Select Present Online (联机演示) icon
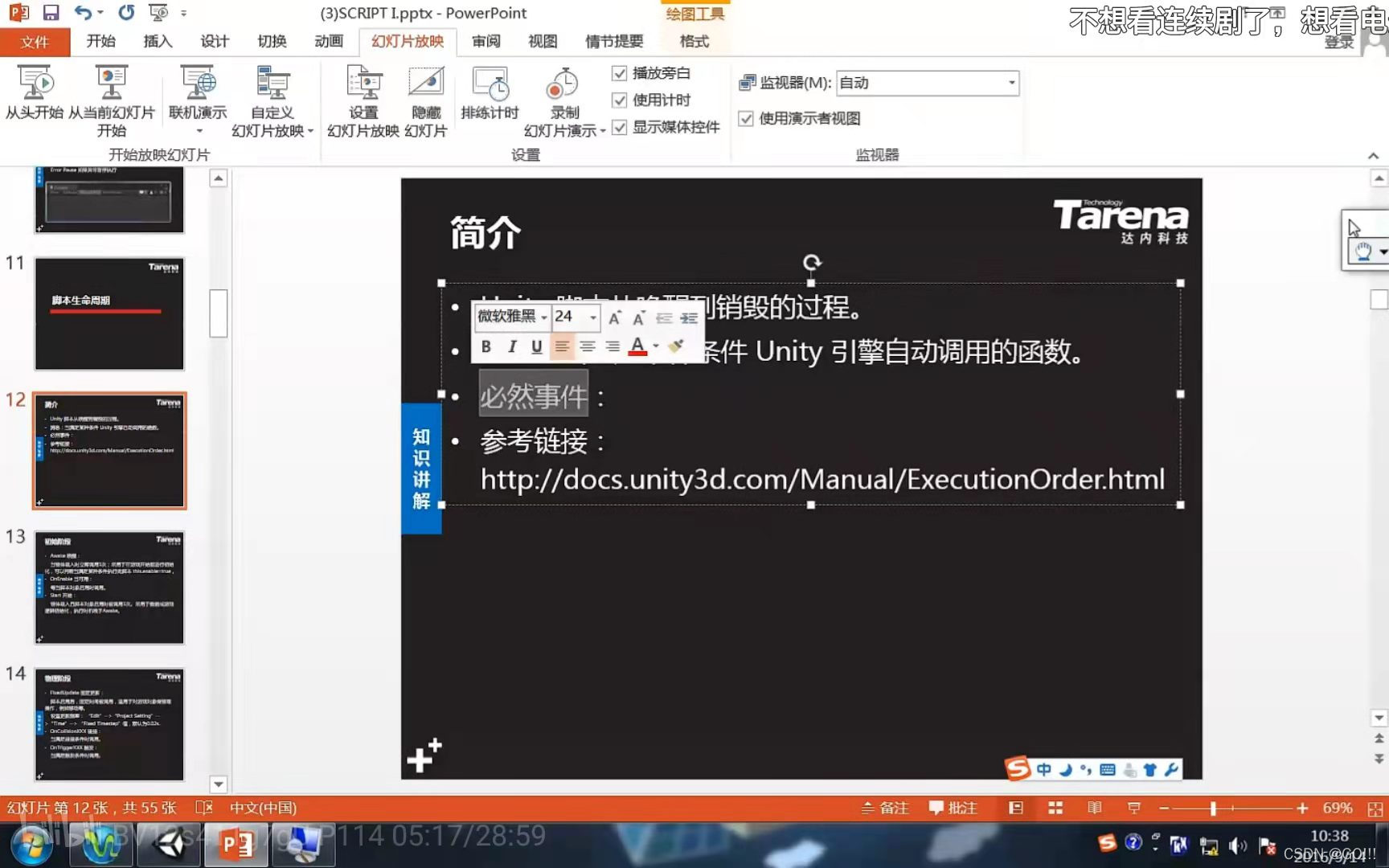Screen dimensions: 1389x868 click(x=197, y=88)
